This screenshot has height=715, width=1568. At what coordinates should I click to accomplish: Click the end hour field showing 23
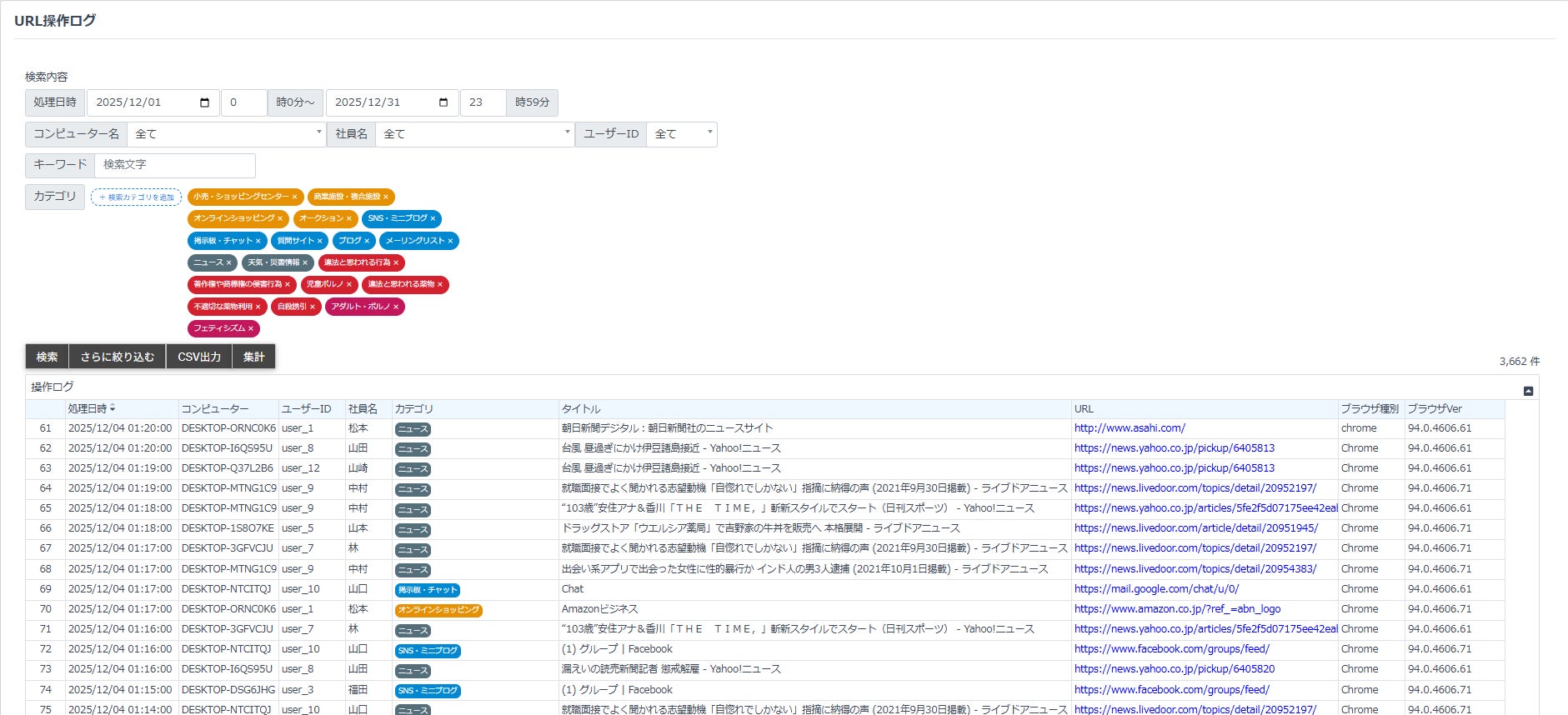[x=483, y=102]
